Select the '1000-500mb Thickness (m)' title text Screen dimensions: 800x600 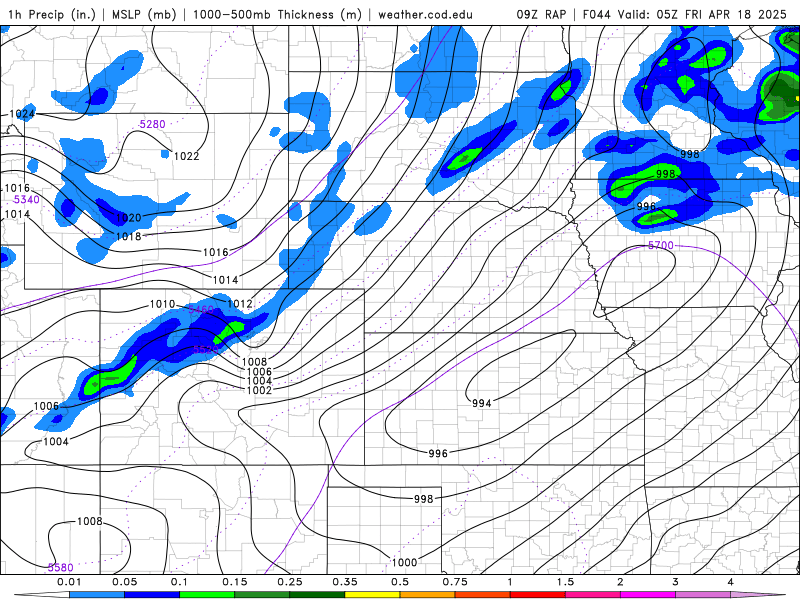(277, 14)
